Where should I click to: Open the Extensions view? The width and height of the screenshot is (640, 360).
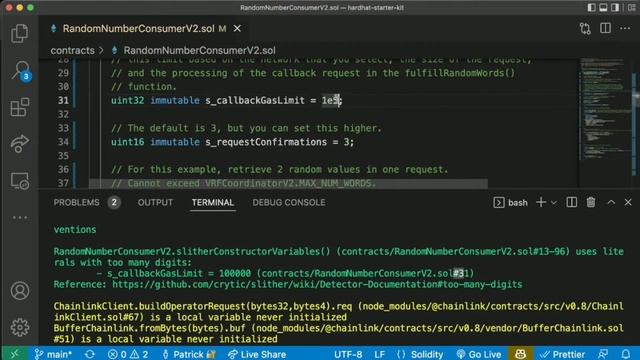click(x=20, y=107)
